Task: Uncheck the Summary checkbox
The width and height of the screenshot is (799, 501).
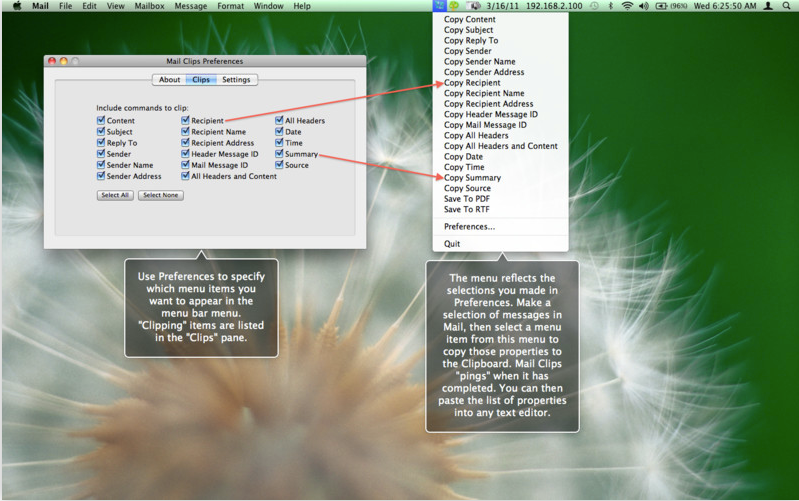Action: [x=279, y=153]
